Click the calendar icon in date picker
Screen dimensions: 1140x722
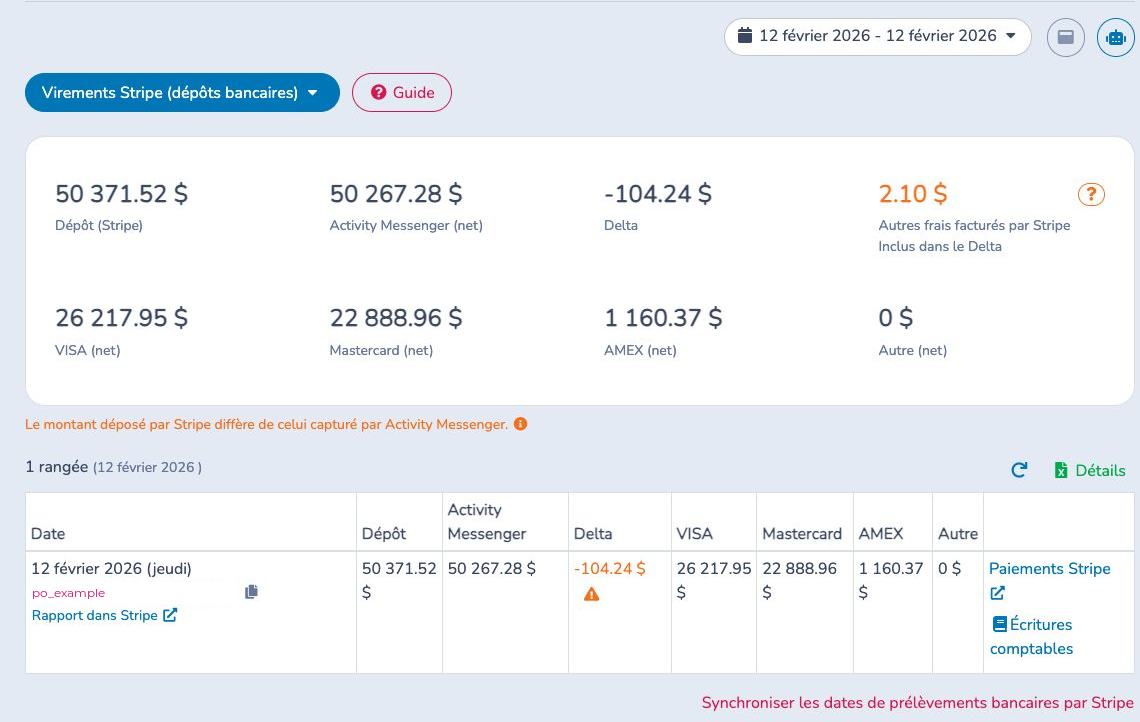tap(745, 35)
